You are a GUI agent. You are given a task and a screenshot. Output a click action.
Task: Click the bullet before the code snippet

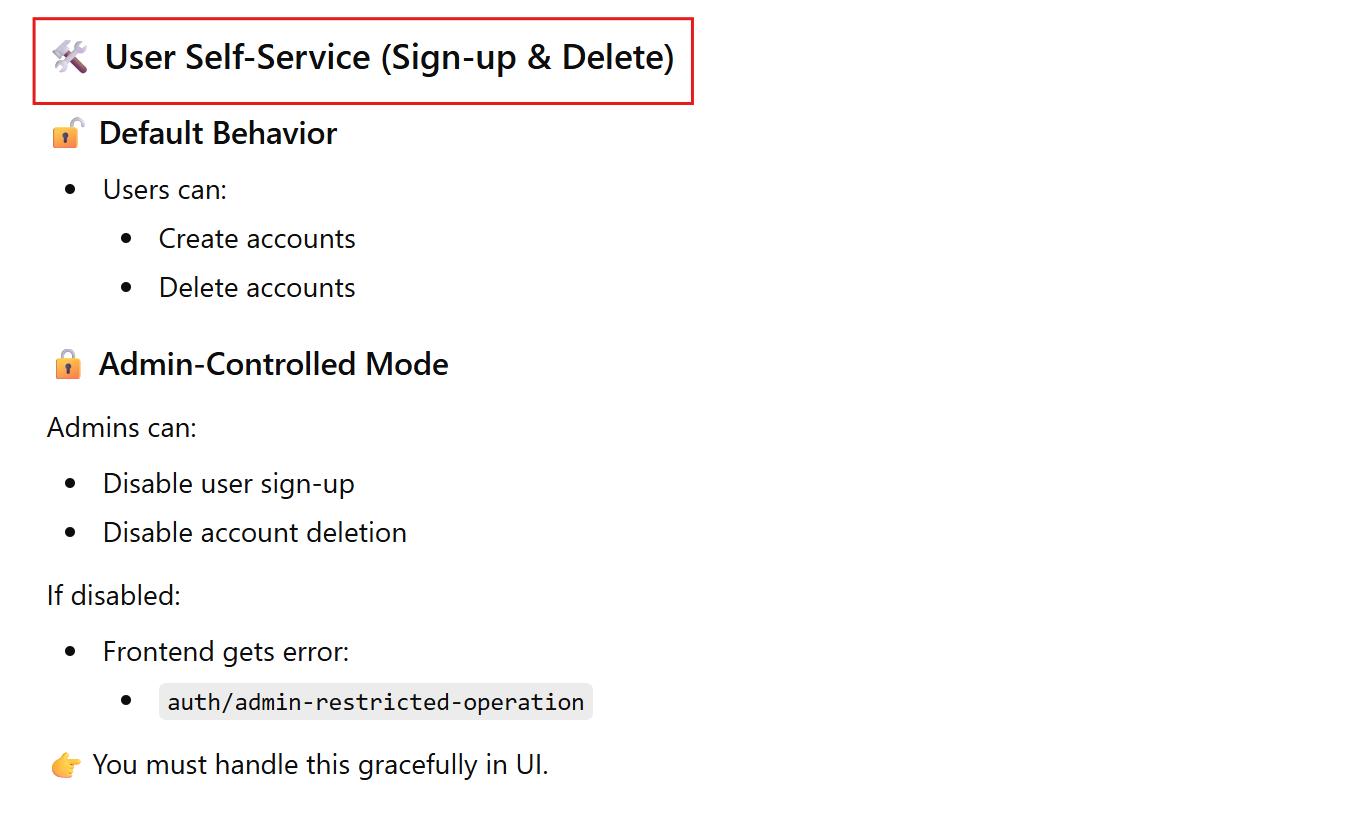click(126, 701)
